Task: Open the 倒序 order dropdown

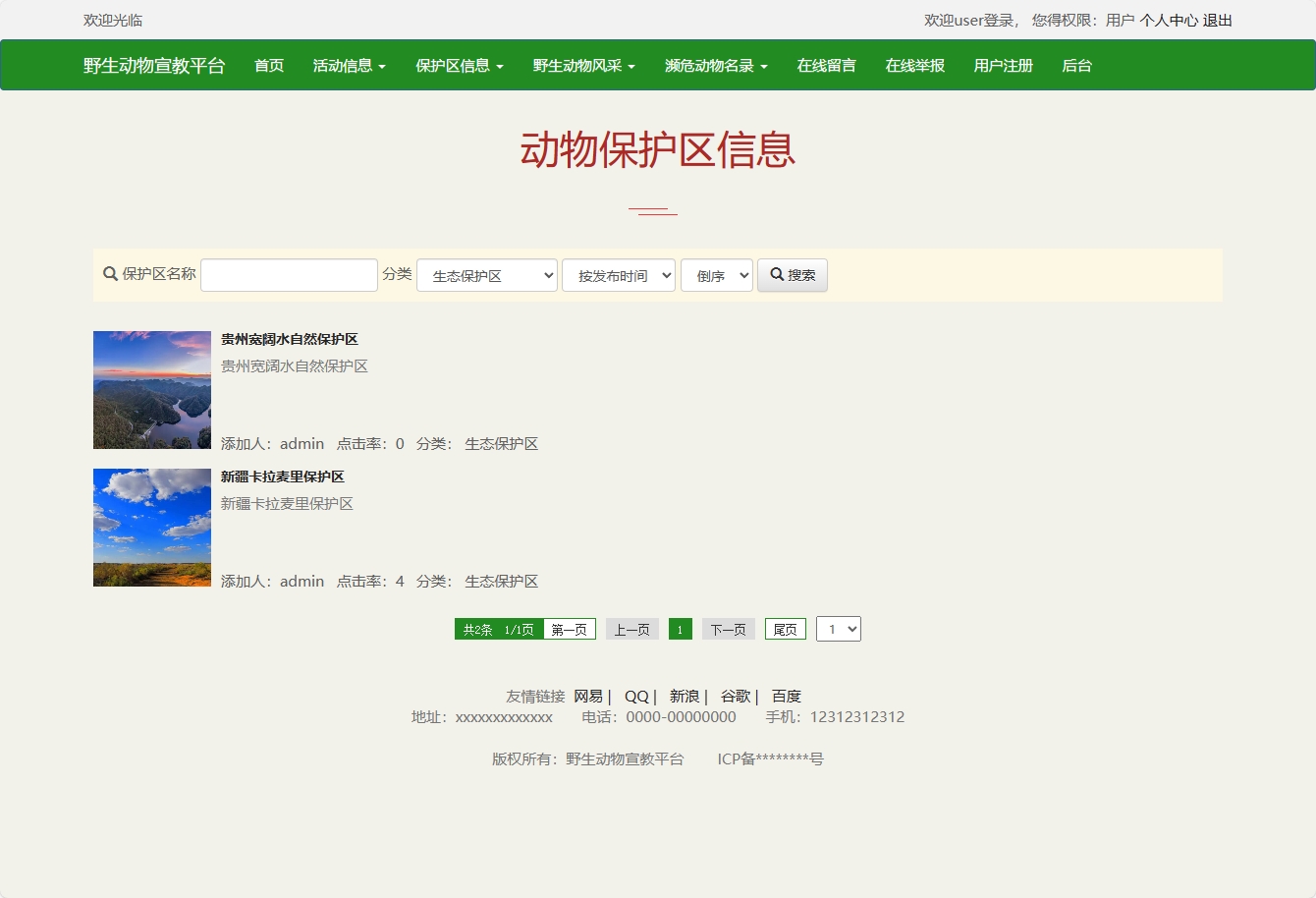Action: coord(716,275)
